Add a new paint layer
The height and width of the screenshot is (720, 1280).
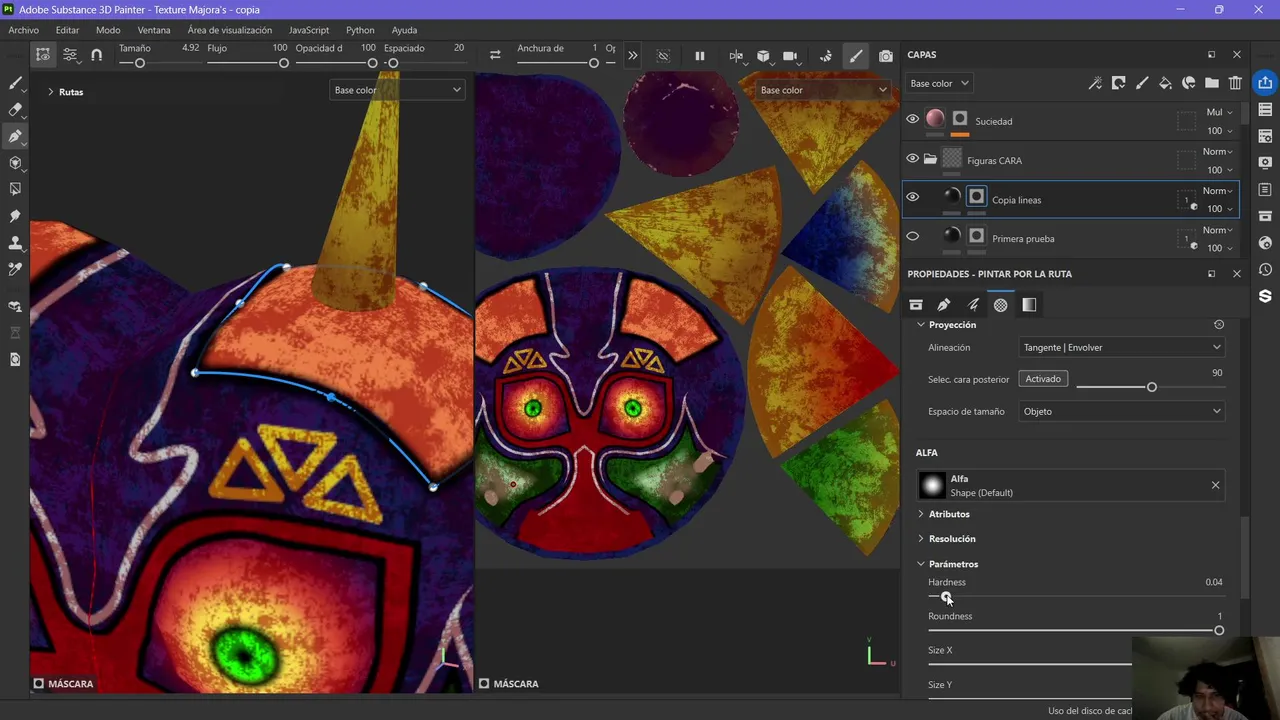click(1142, 83)
